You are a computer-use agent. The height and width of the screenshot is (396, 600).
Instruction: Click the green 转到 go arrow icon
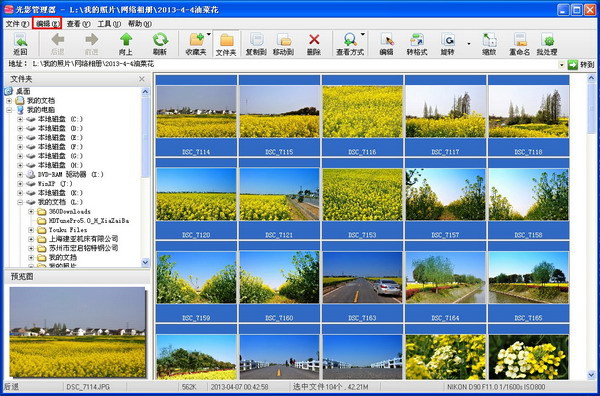point(572,65)
